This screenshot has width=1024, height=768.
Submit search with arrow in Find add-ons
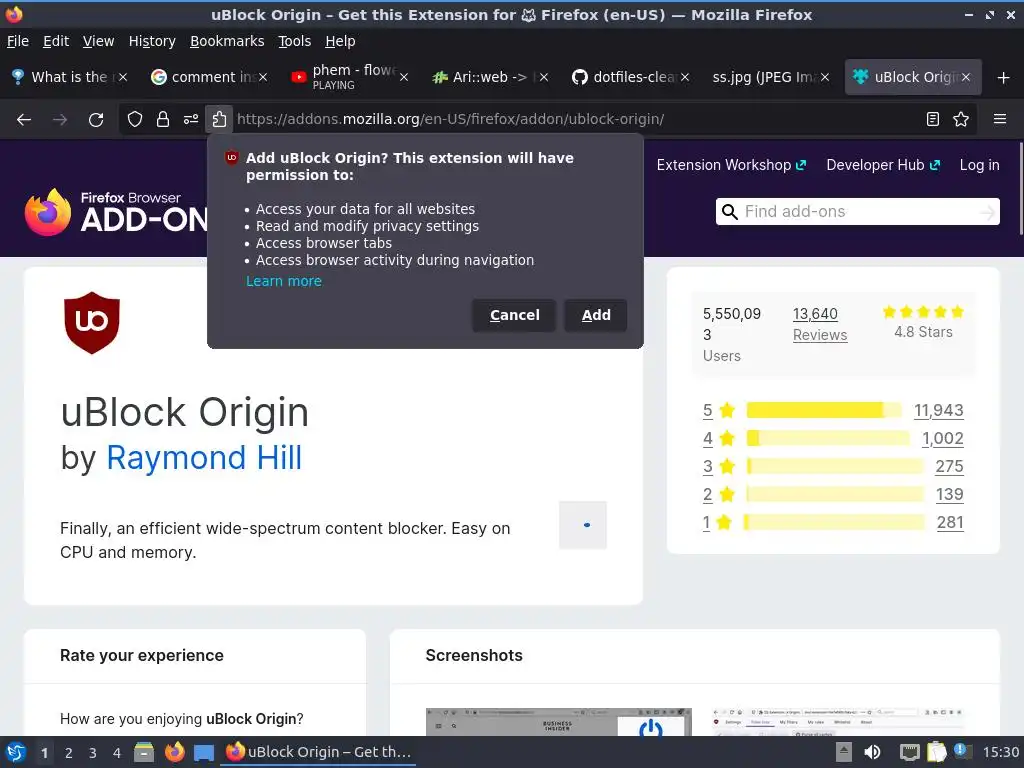point(988,212)
